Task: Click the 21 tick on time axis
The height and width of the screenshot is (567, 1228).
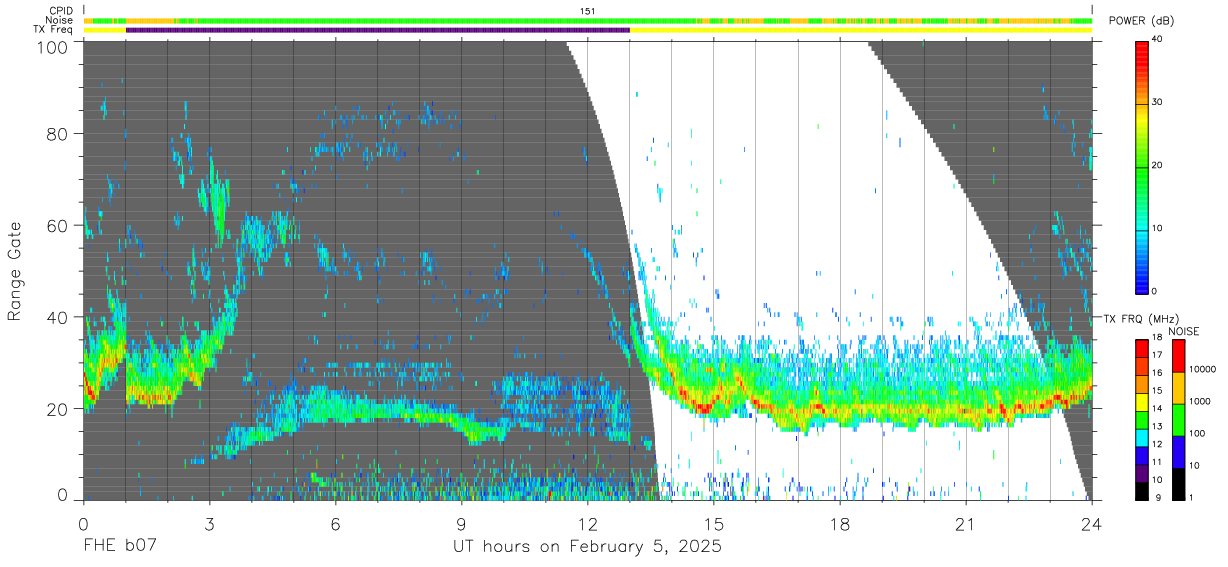Action: click(966, 524)
